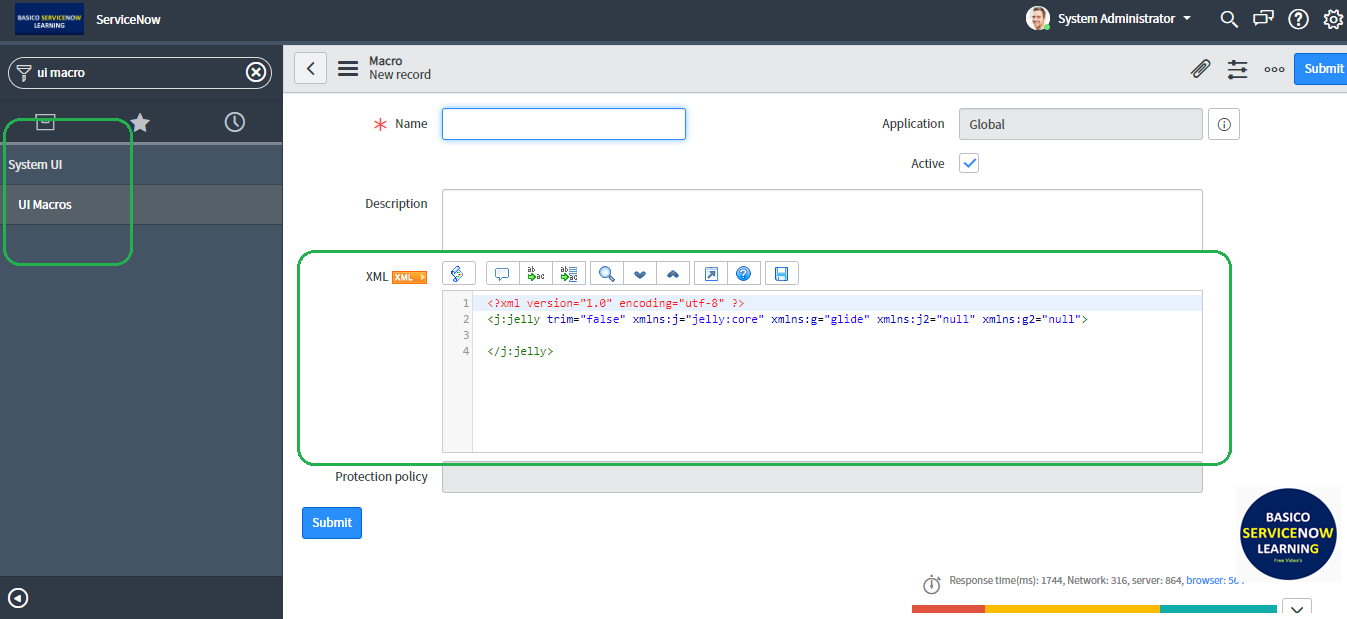Toggle full screen editor mode icon
The image size is (1347, 619).
tap(710, 274)
